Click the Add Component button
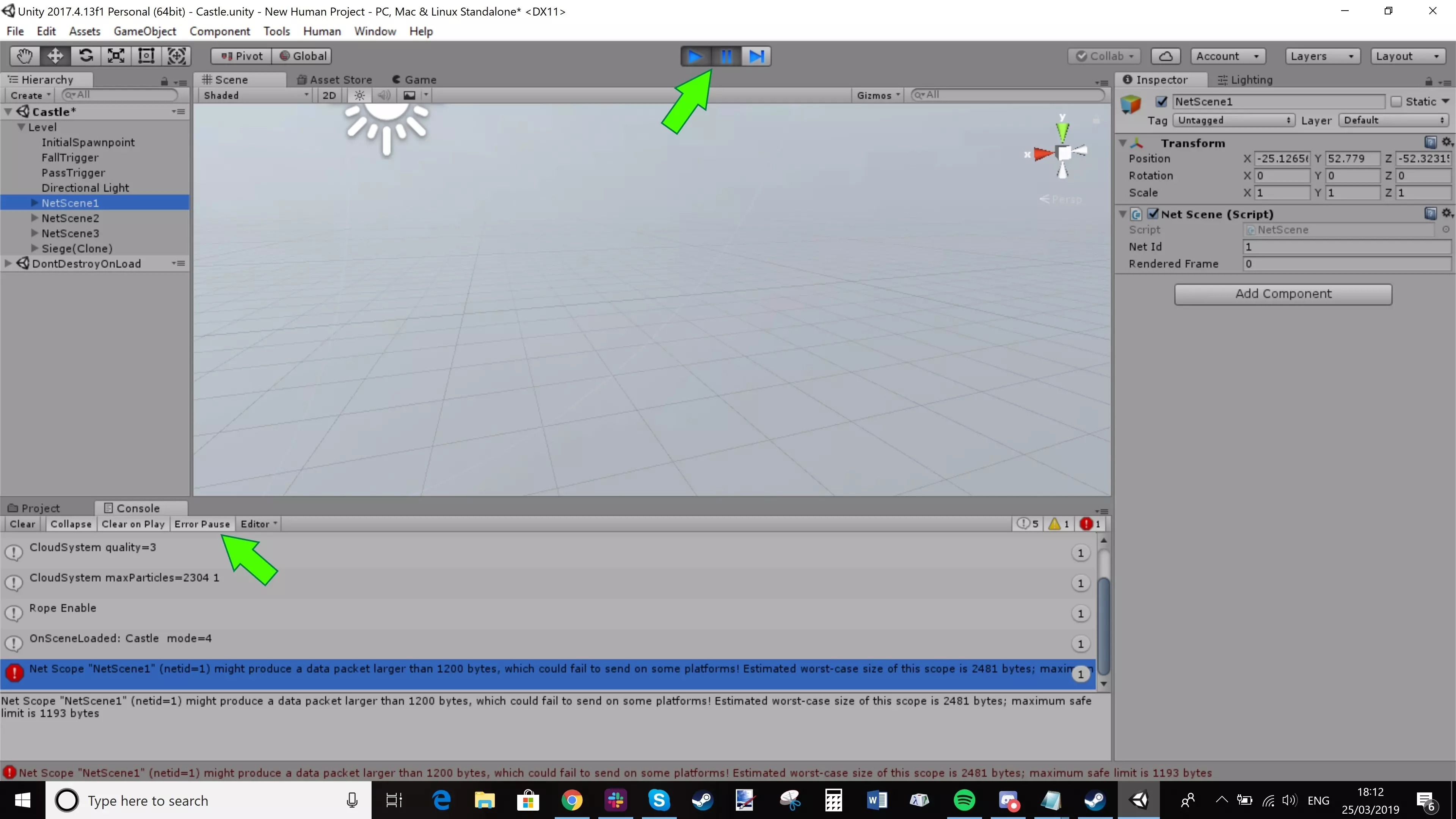The image size is (1456, 819). pyautogui.click(x=1282, y=294)
